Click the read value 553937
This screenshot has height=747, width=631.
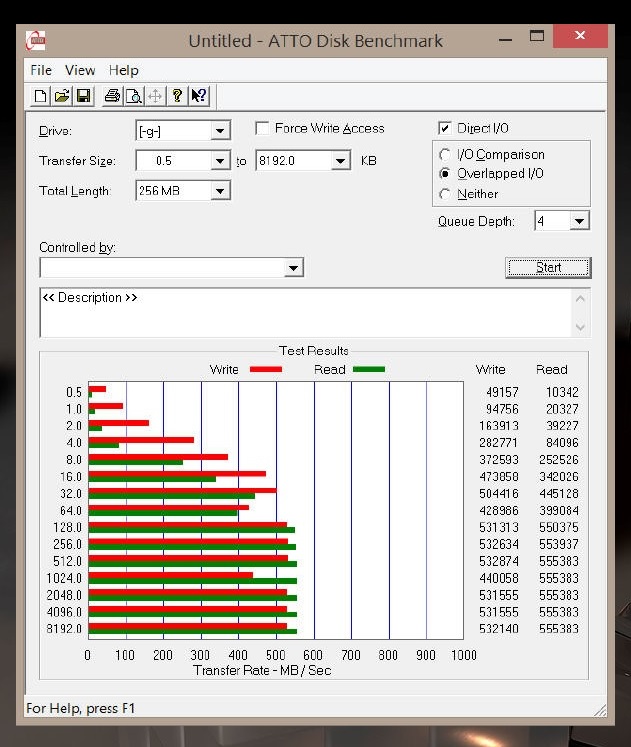tap(559, 544)
